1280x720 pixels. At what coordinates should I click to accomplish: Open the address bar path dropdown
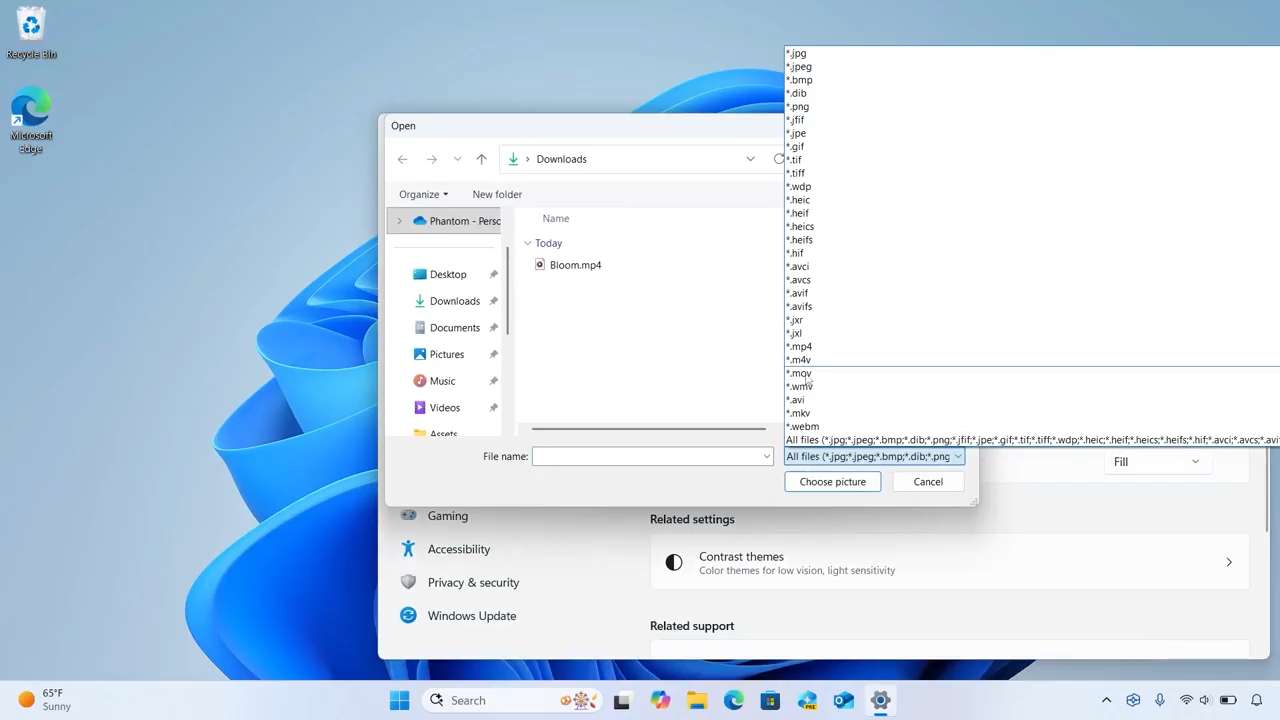pyautogui.click(x=750, y=159)
